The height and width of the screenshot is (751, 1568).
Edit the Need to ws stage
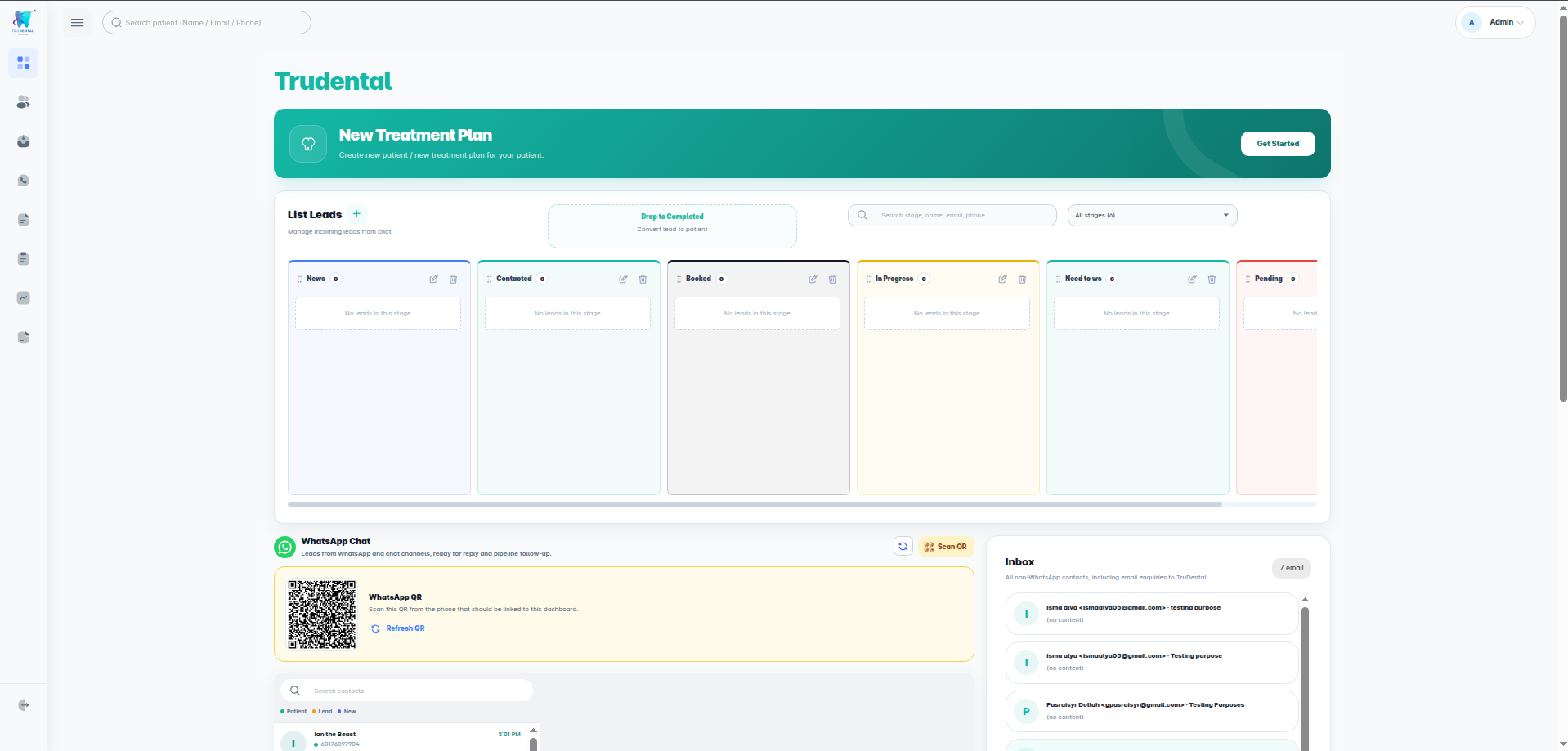tap(1193, 279)
